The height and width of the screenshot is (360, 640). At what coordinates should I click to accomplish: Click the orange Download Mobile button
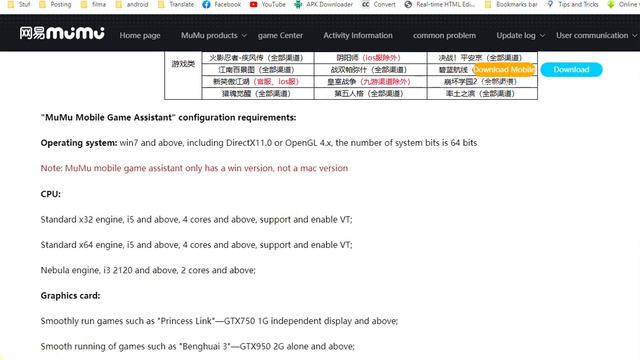[x=504, y=69]
